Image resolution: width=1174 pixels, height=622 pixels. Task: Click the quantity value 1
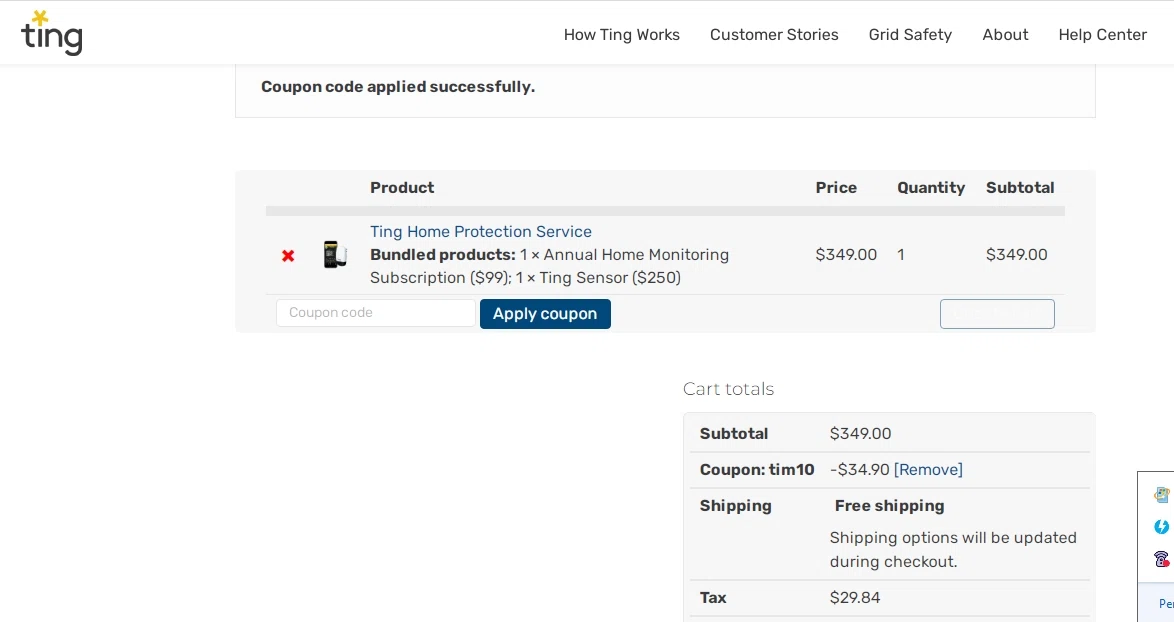[901, 254]
